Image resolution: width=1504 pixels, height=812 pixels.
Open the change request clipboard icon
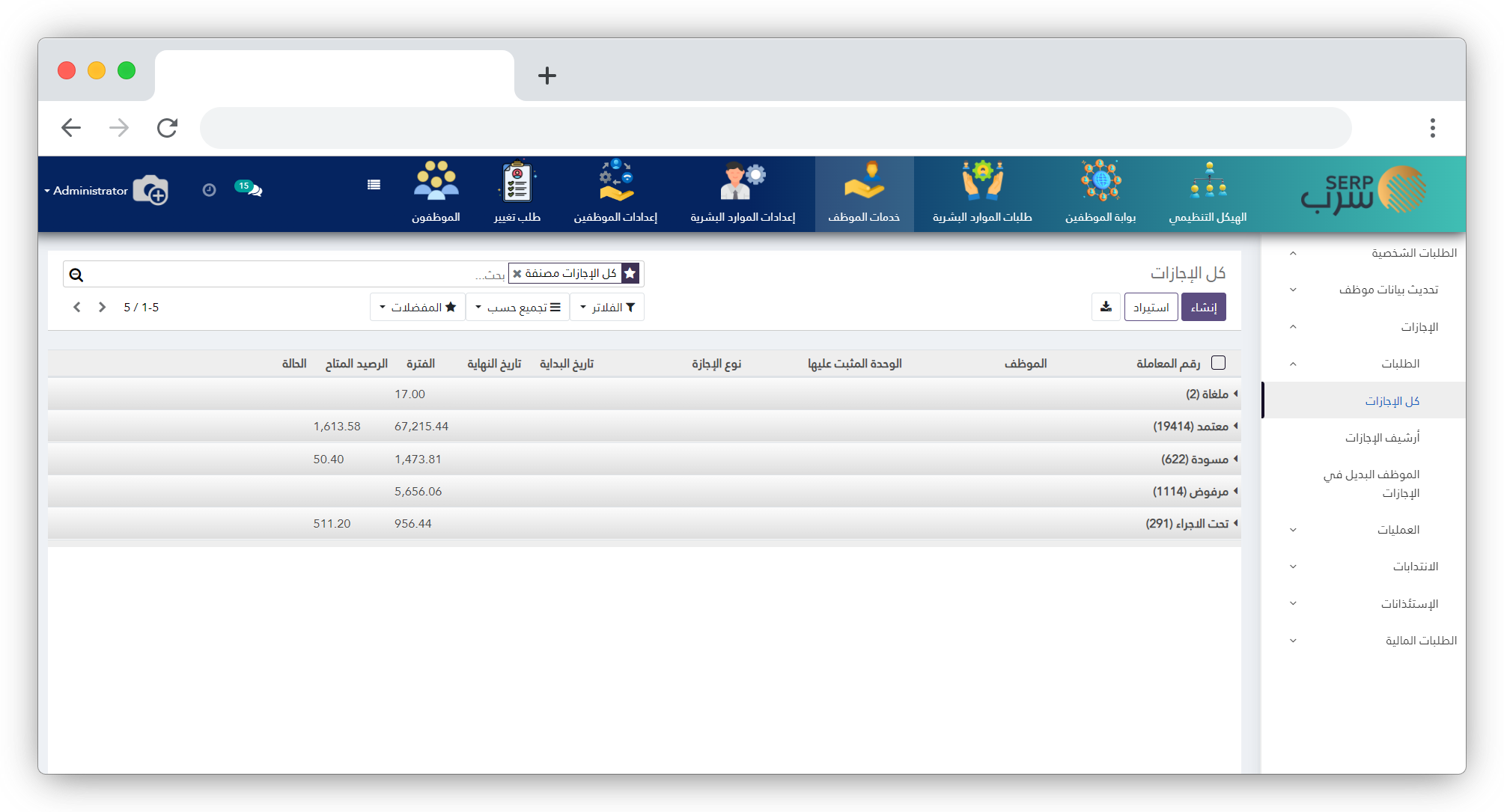click(x=517, y=182)
